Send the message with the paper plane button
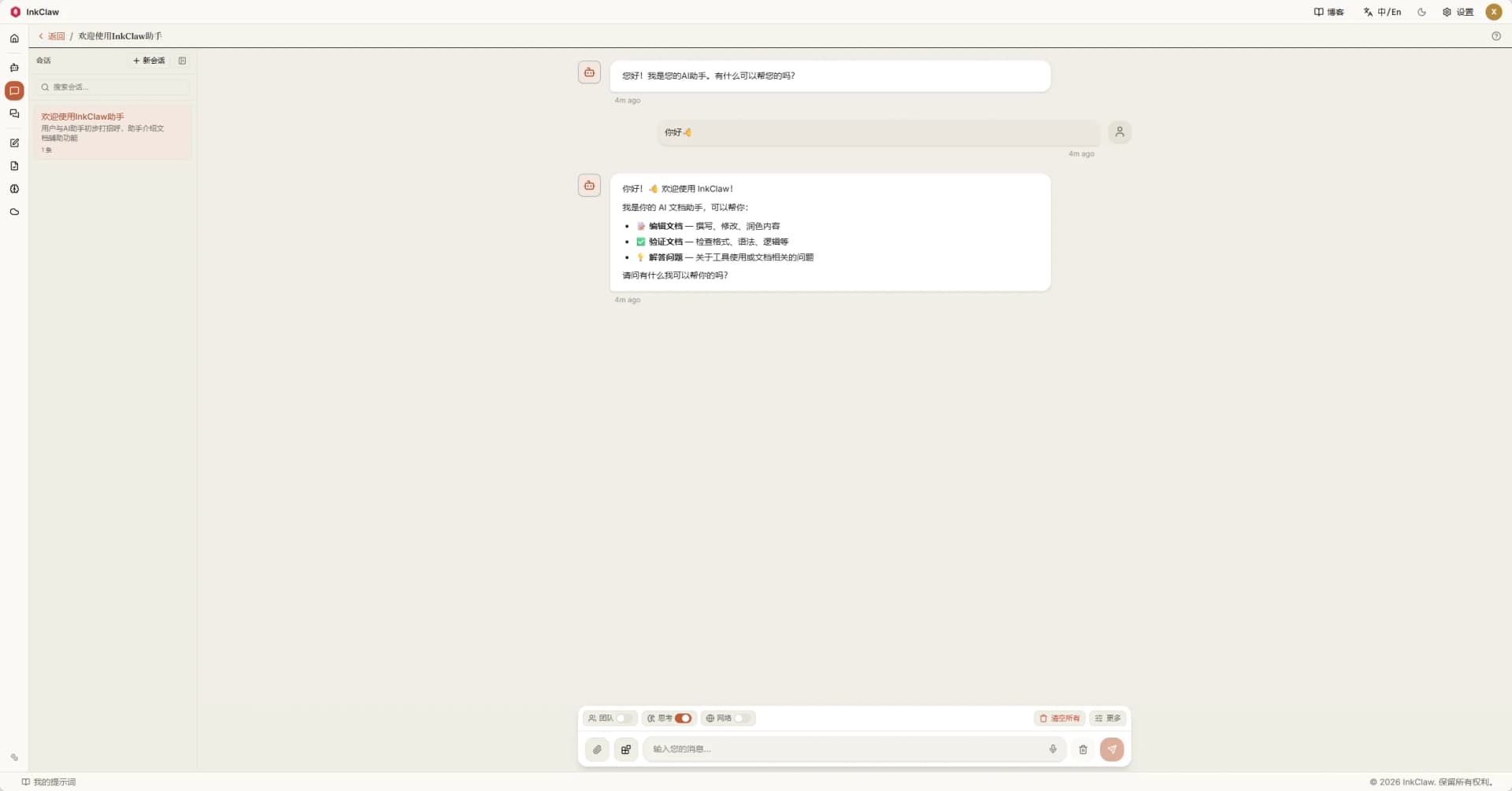 (1112, 749)
